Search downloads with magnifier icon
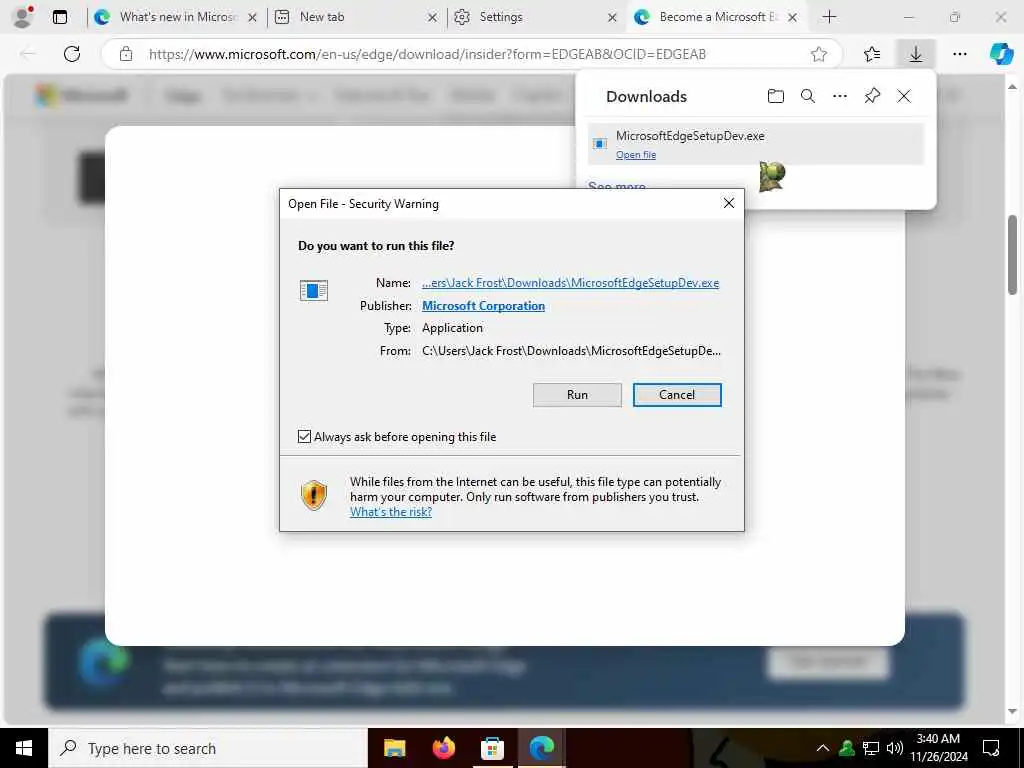The height and width of the screenshot is (768, 1024). pyautogui.click(x=808, y=97)
